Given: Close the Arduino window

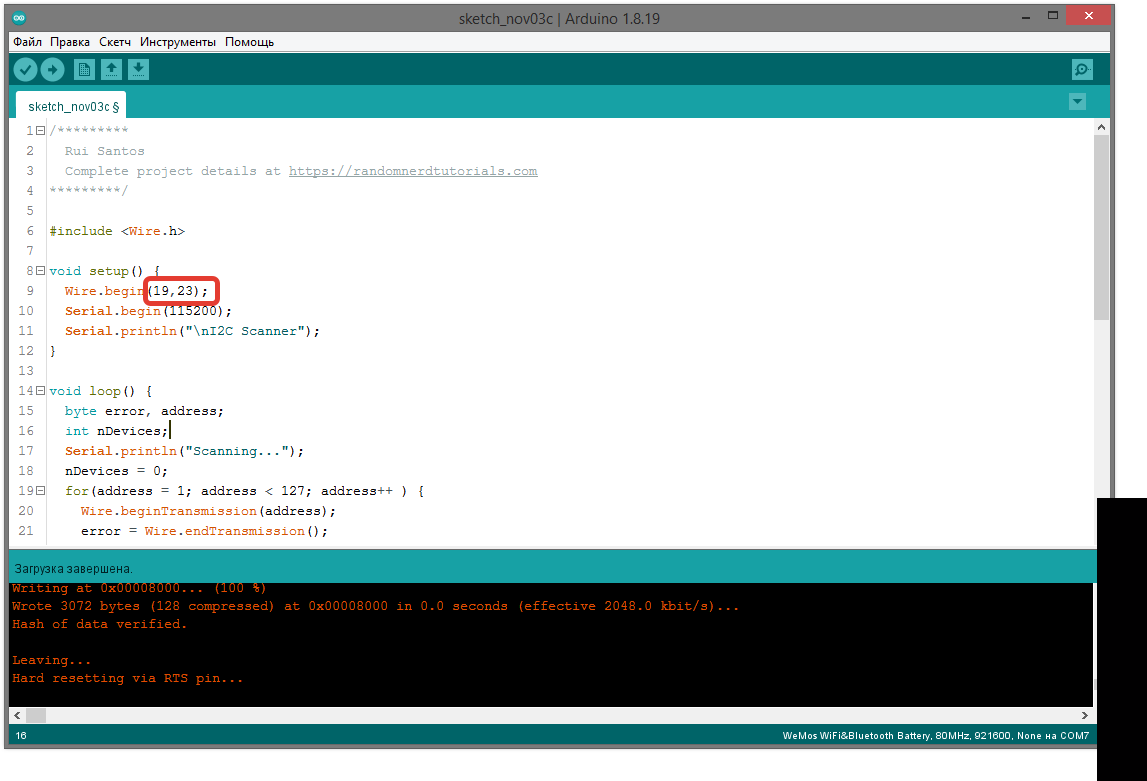Looking at the screenshot, I should click(x=1089, y=15).
